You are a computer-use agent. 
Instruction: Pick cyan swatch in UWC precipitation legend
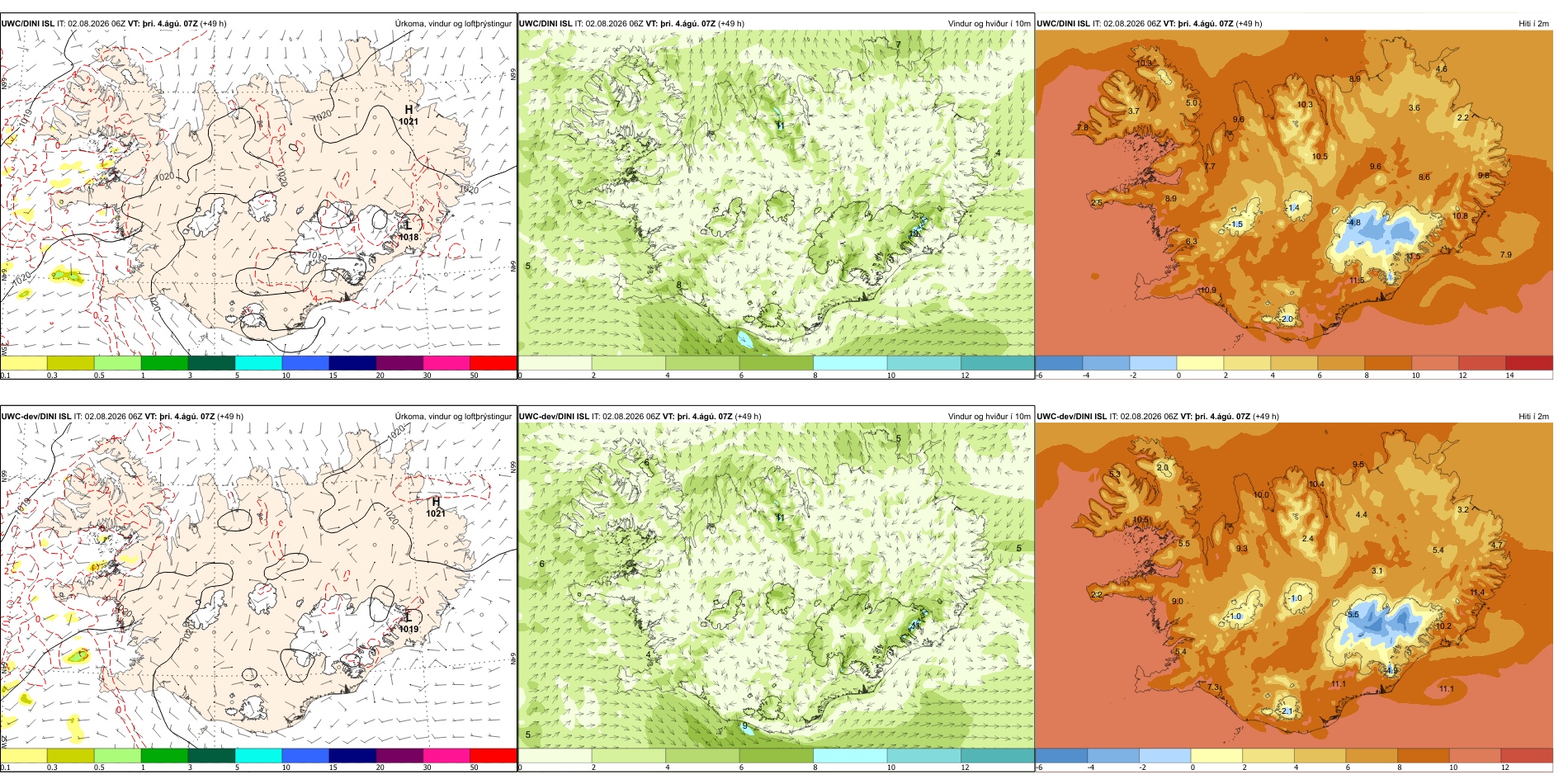258,363
